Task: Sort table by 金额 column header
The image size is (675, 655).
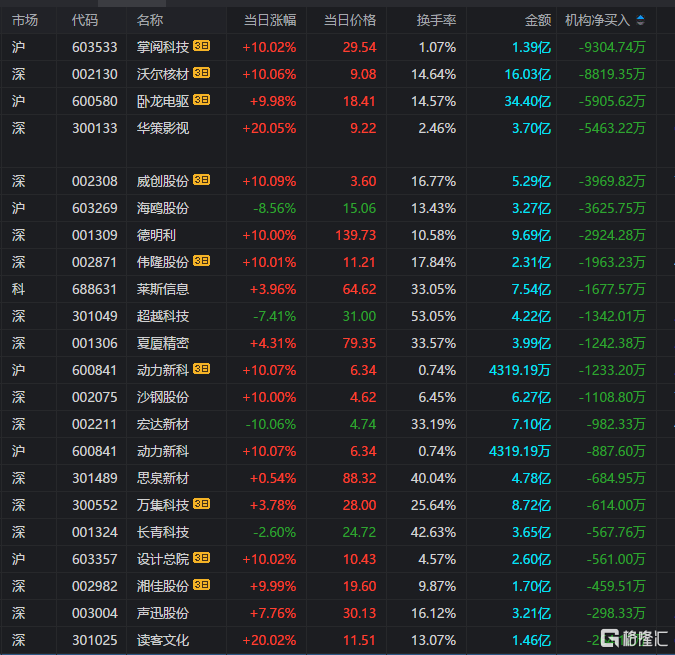Action: click(x=538, y=20)
